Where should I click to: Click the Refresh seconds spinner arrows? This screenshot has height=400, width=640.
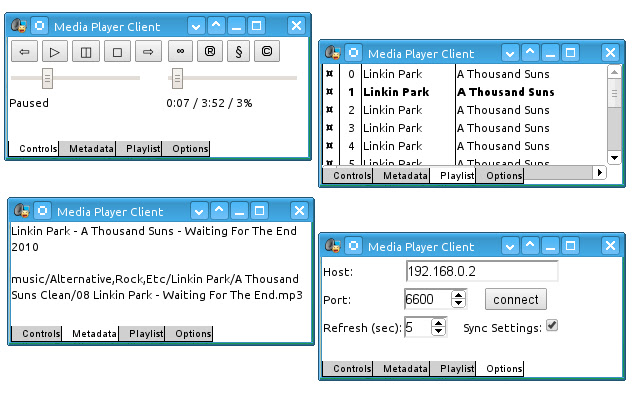click(438, 327)
